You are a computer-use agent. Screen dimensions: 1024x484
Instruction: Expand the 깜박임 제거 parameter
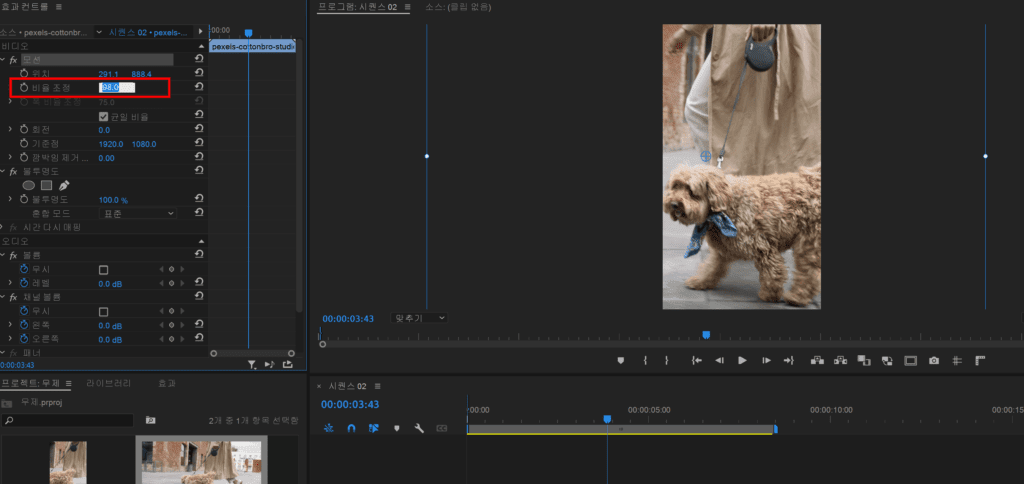pyautogui.click(x=10, y=157)
